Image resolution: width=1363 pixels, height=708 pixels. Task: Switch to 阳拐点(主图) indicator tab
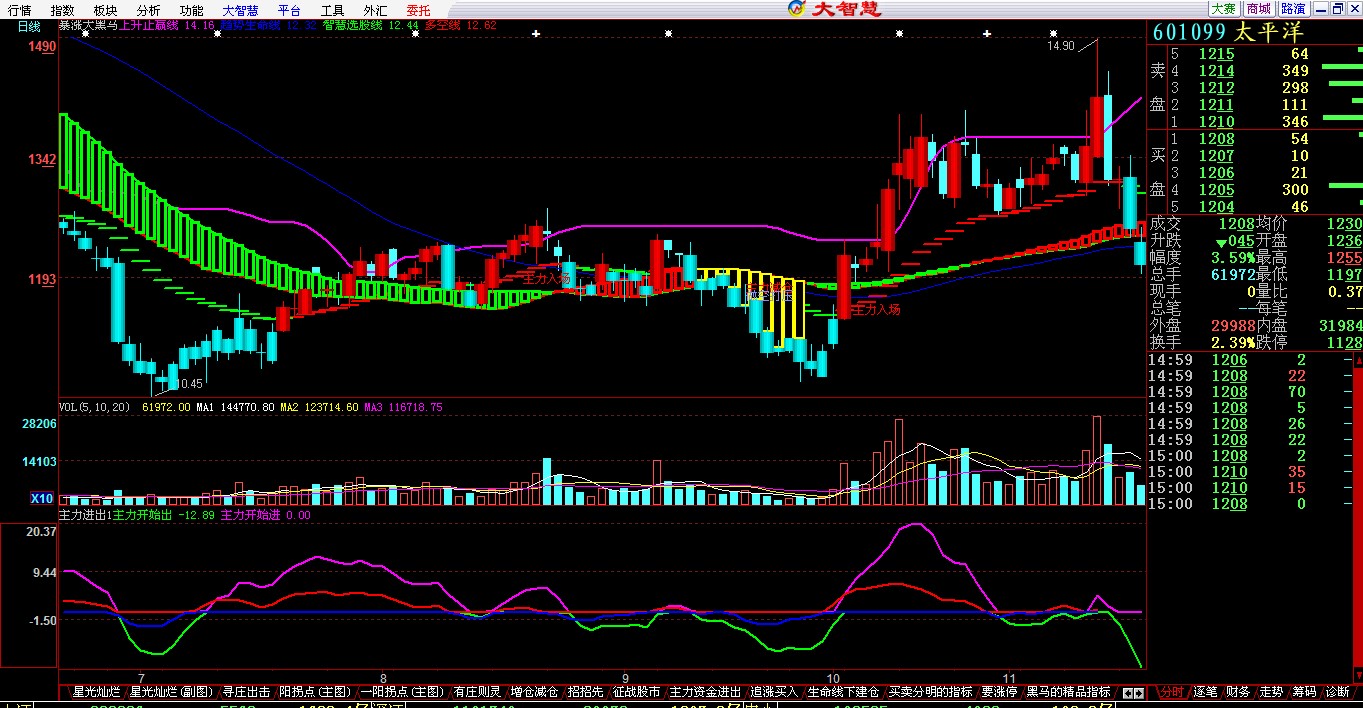pyautogui.click(x=315, y=691)
